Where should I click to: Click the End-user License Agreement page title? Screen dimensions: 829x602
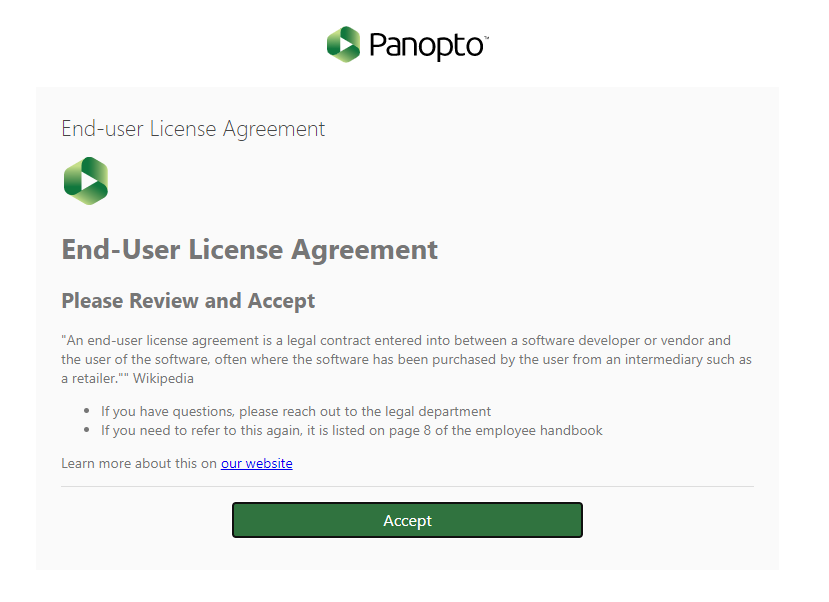click(x=193, y=128)
